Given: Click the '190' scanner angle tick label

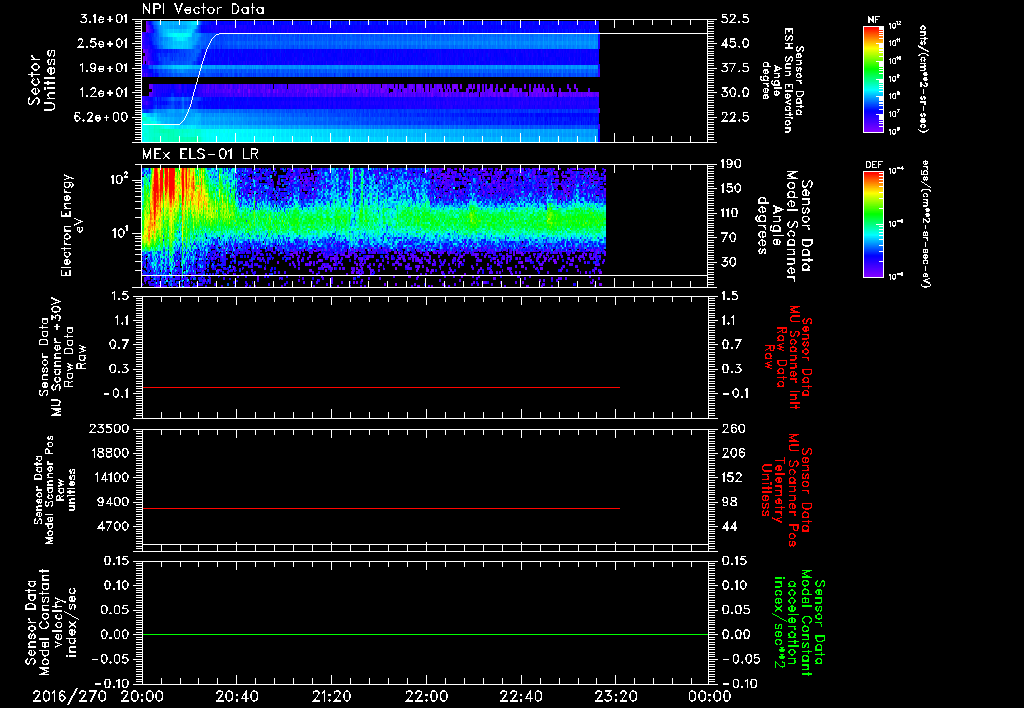Looking at the screenshot, I should point(732,164).
